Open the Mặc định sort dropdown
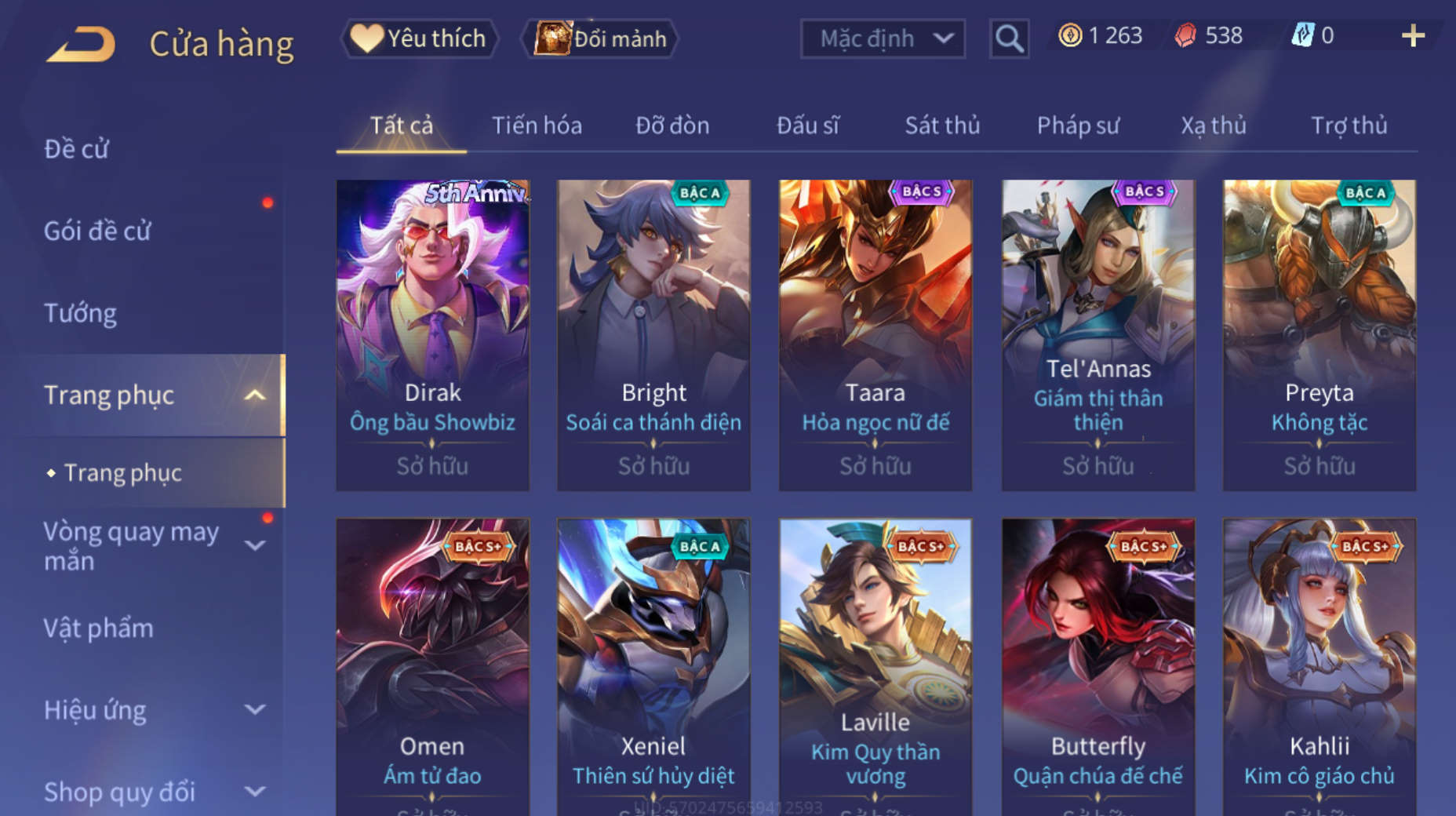1456x816 pixels. coord(883,38)
